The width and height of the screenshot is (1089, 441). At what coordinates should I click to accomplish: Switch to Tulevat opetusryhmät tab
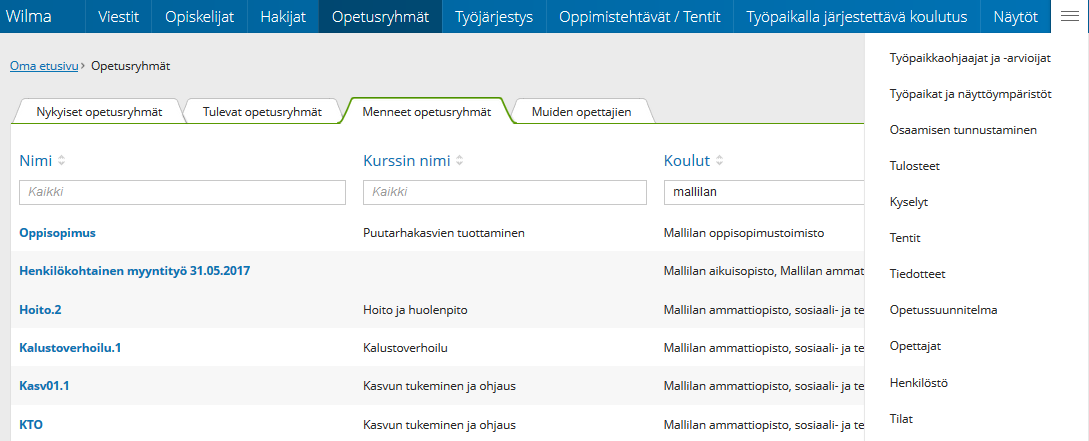pyautogui.click(x=263, y=111)
